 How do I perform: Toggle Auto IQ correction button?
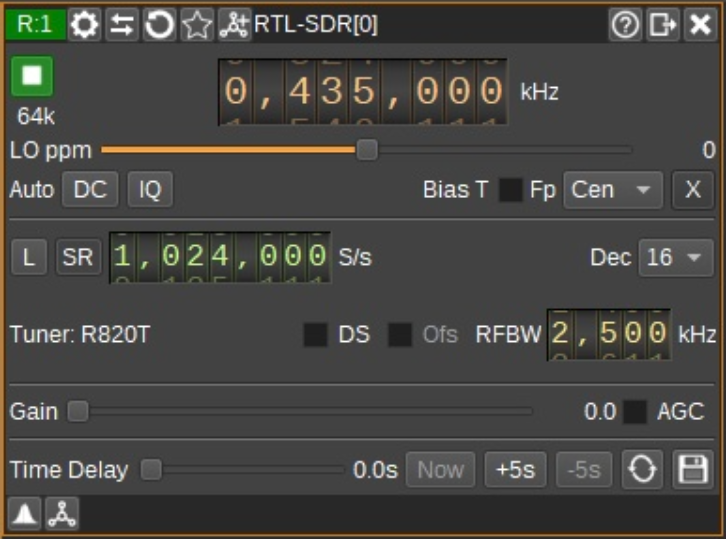150,189
